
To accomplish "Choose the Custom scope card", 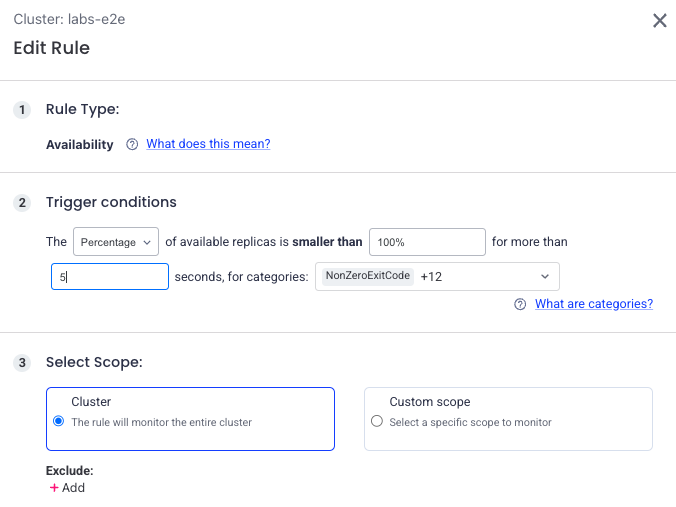I will pyautogui.click(x=508, y=419).
